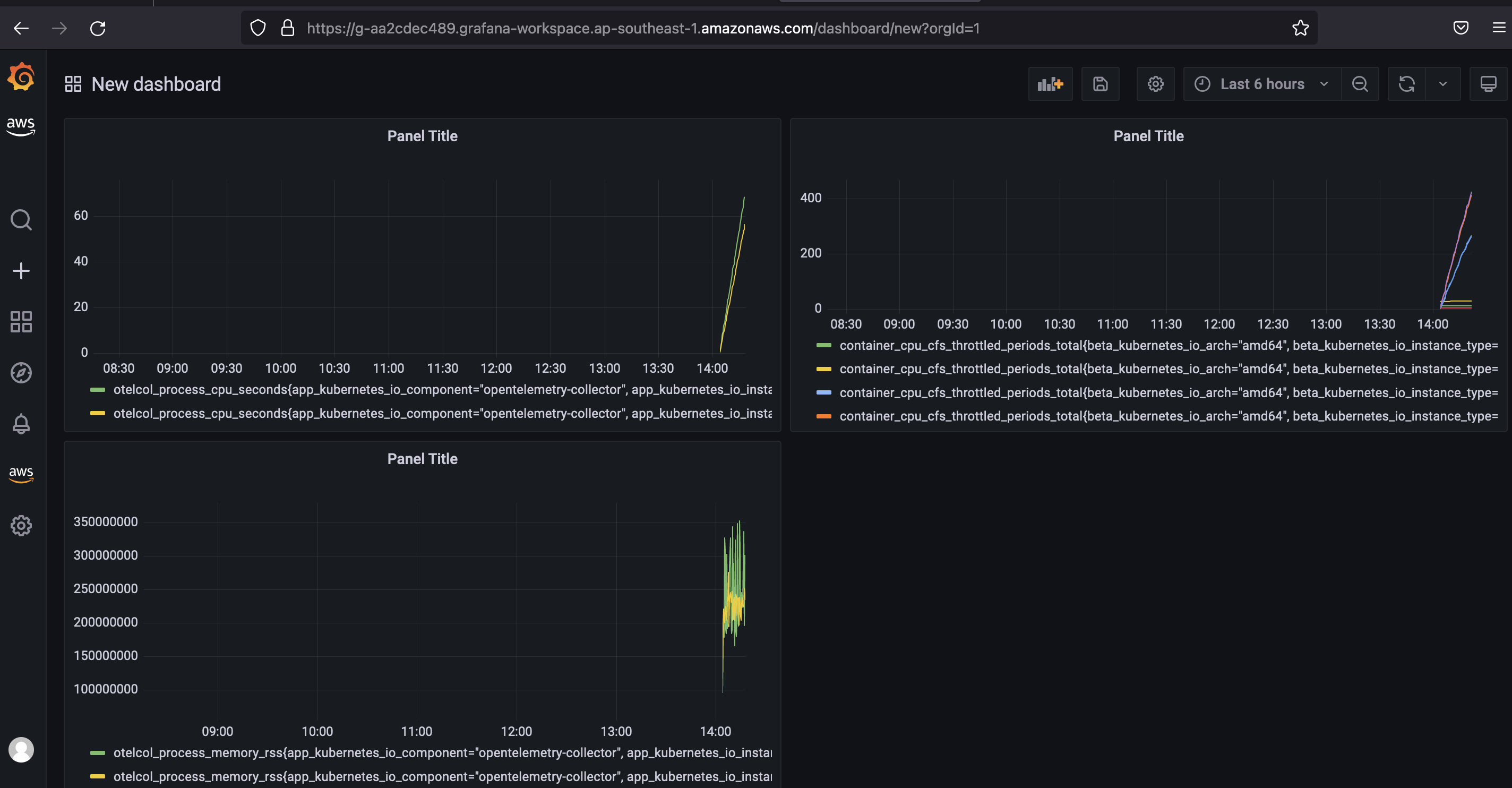Open the Explore compass icon

tap(21, 373)
